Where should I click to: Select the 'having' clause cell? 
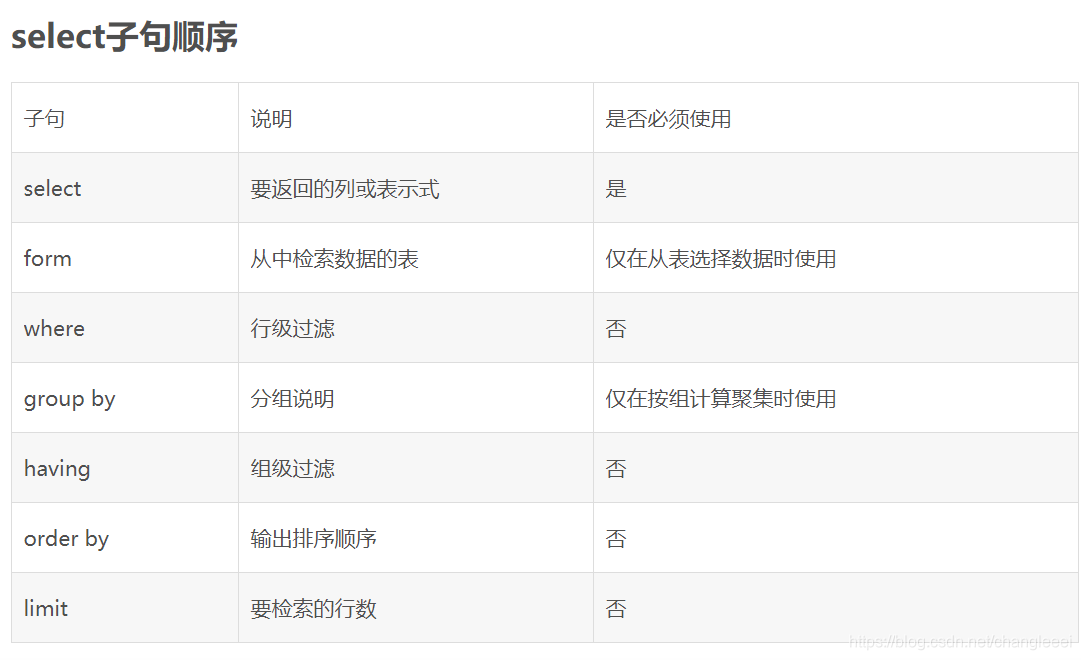pos(125,468)
